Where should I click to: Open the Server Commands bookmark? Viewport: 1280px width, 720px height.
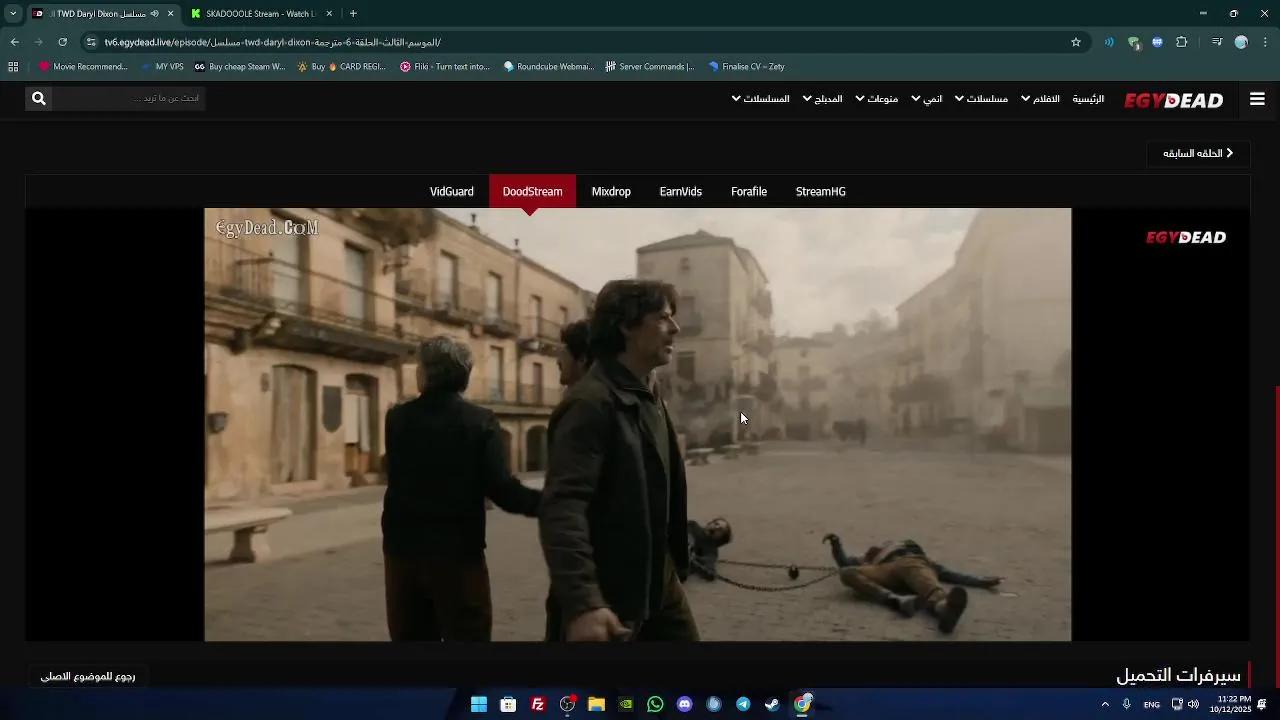(x=650, y=67)
